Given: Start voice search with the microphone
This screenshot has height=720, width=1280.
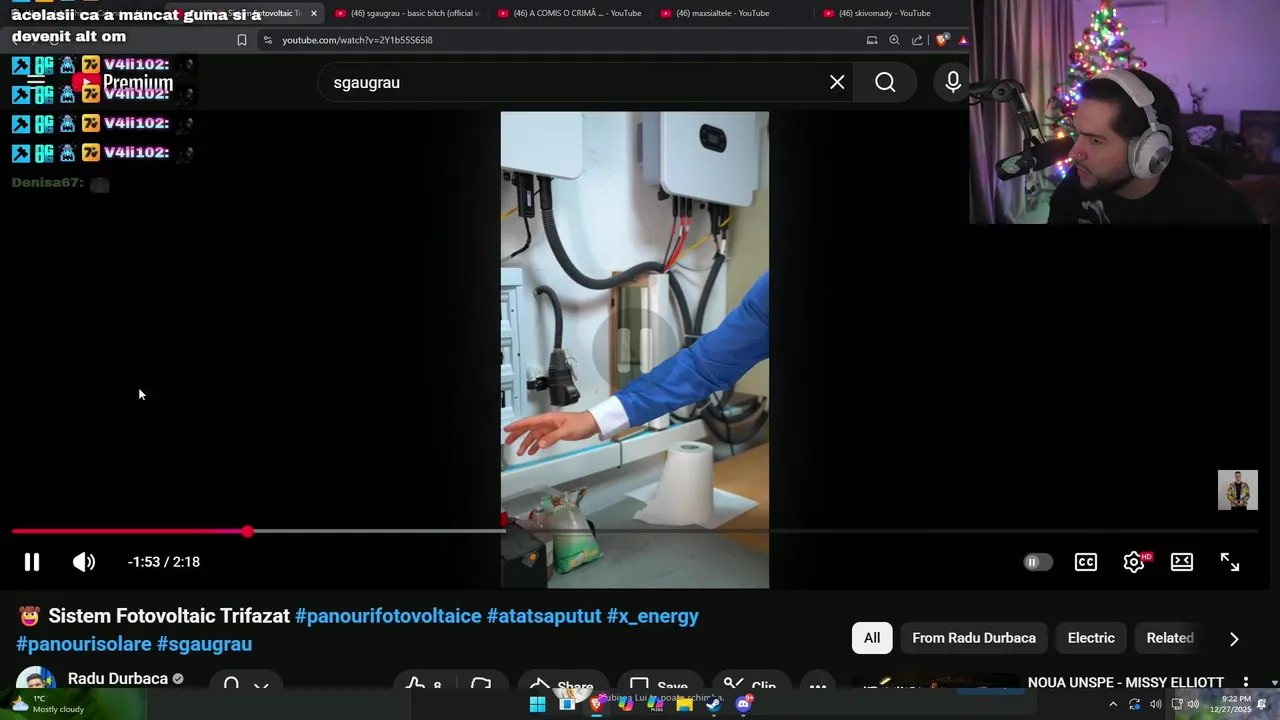Looking at the screenshot, I should coord(953,82).
